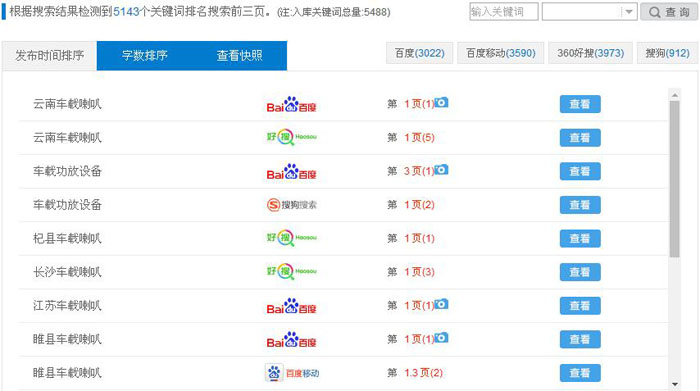Click Sogou search logo in 车载功放设备 row
The height and width of the screenshot is (391, 700).
coord(292,205)
